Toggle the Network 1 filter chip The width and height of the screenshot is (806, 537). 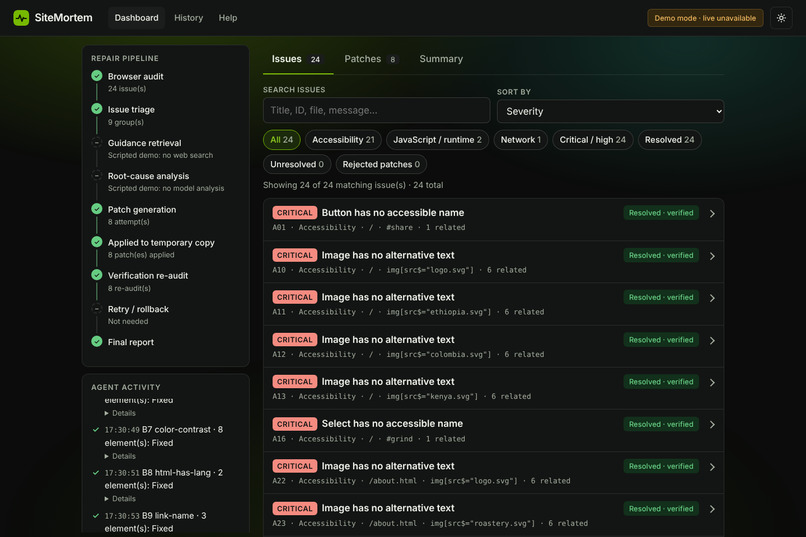[x=521, y=140]
